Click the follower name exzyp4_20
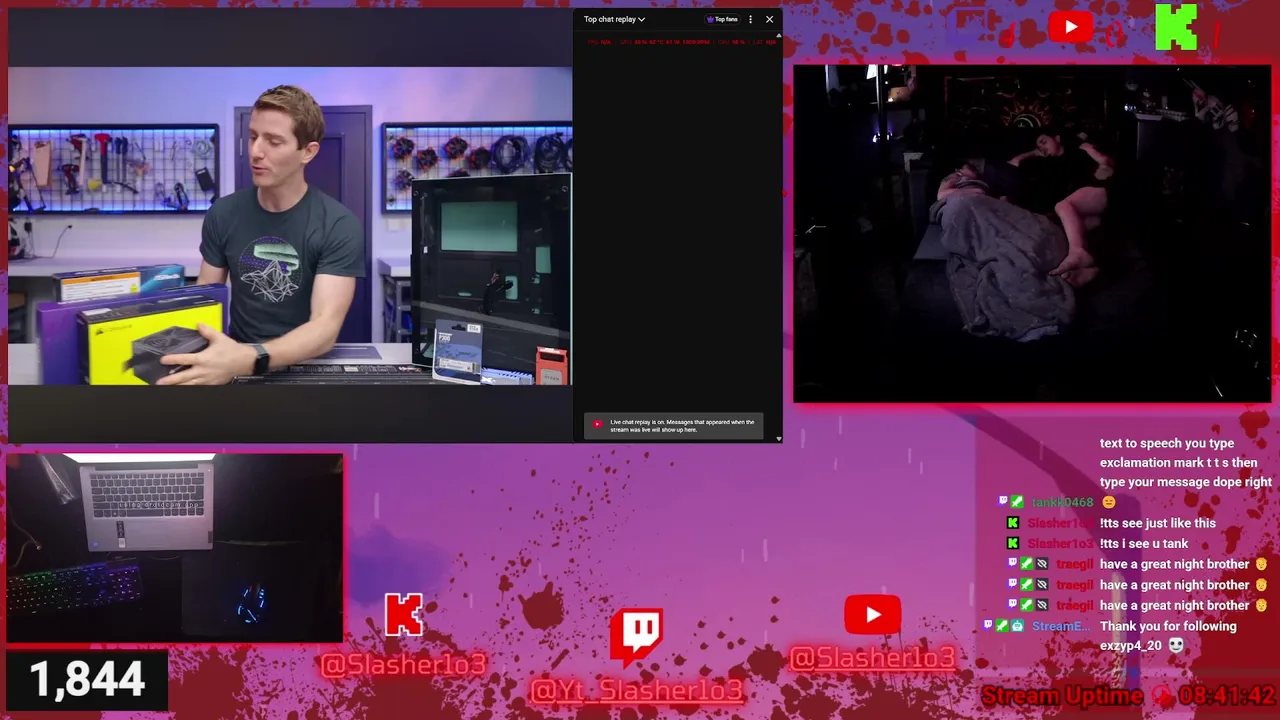The height and width of the screenshot is (720, 1280). coord(1131,646)
